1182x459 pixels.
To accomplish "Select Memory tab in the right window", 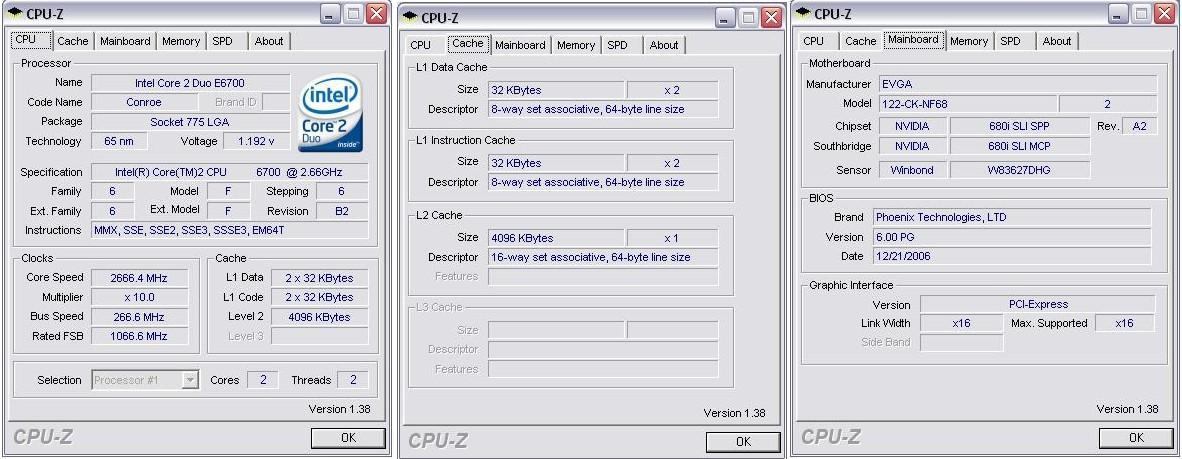I will click(969, 41).
